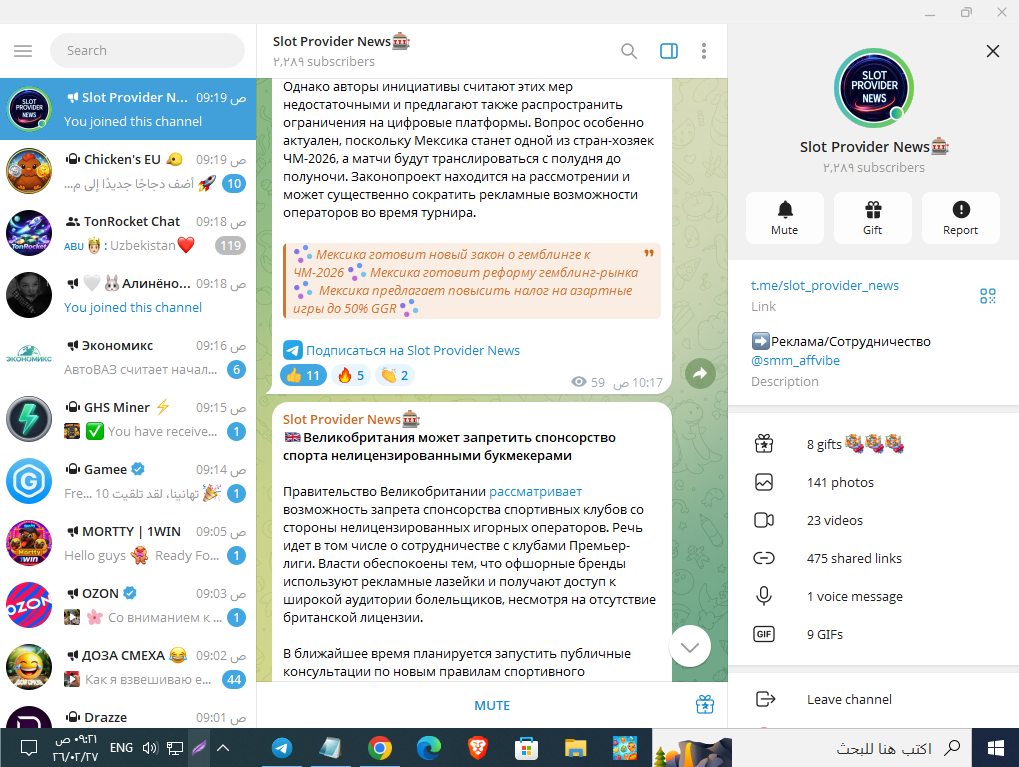Open Drazze bot chat

128,715
